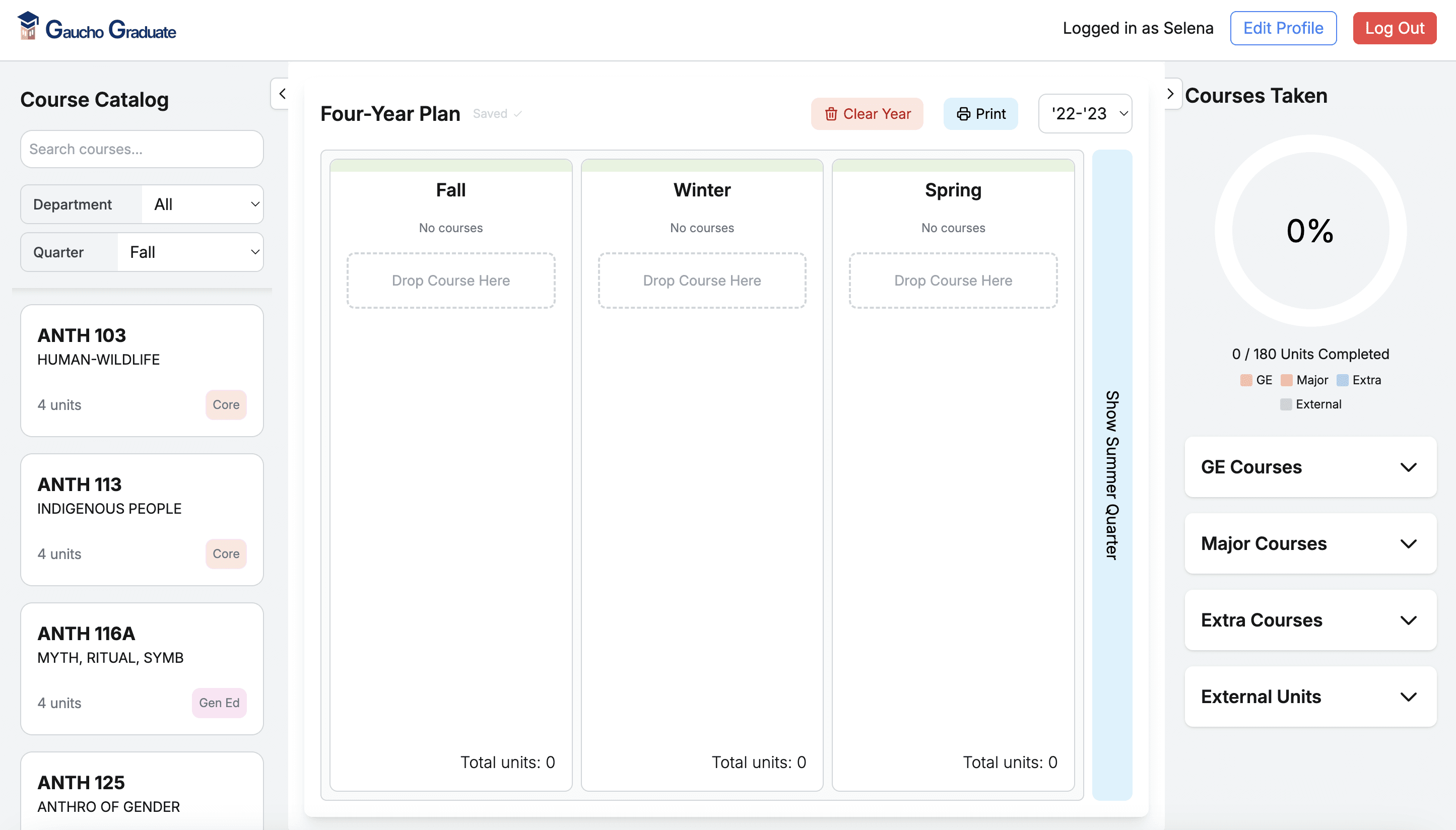Click the Saved checkmark status icon
The image size is (1456, 830).
517,114
